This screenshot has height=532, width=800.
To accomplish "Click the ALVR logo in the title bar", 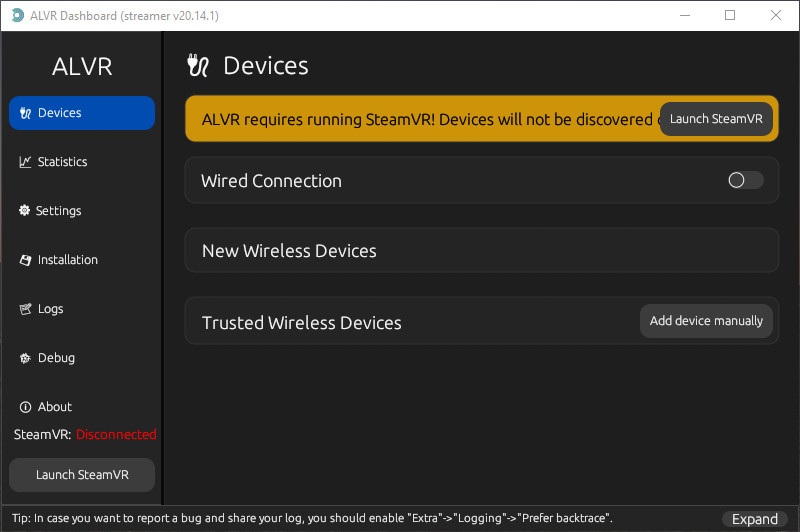I will (x=17, y=15).
